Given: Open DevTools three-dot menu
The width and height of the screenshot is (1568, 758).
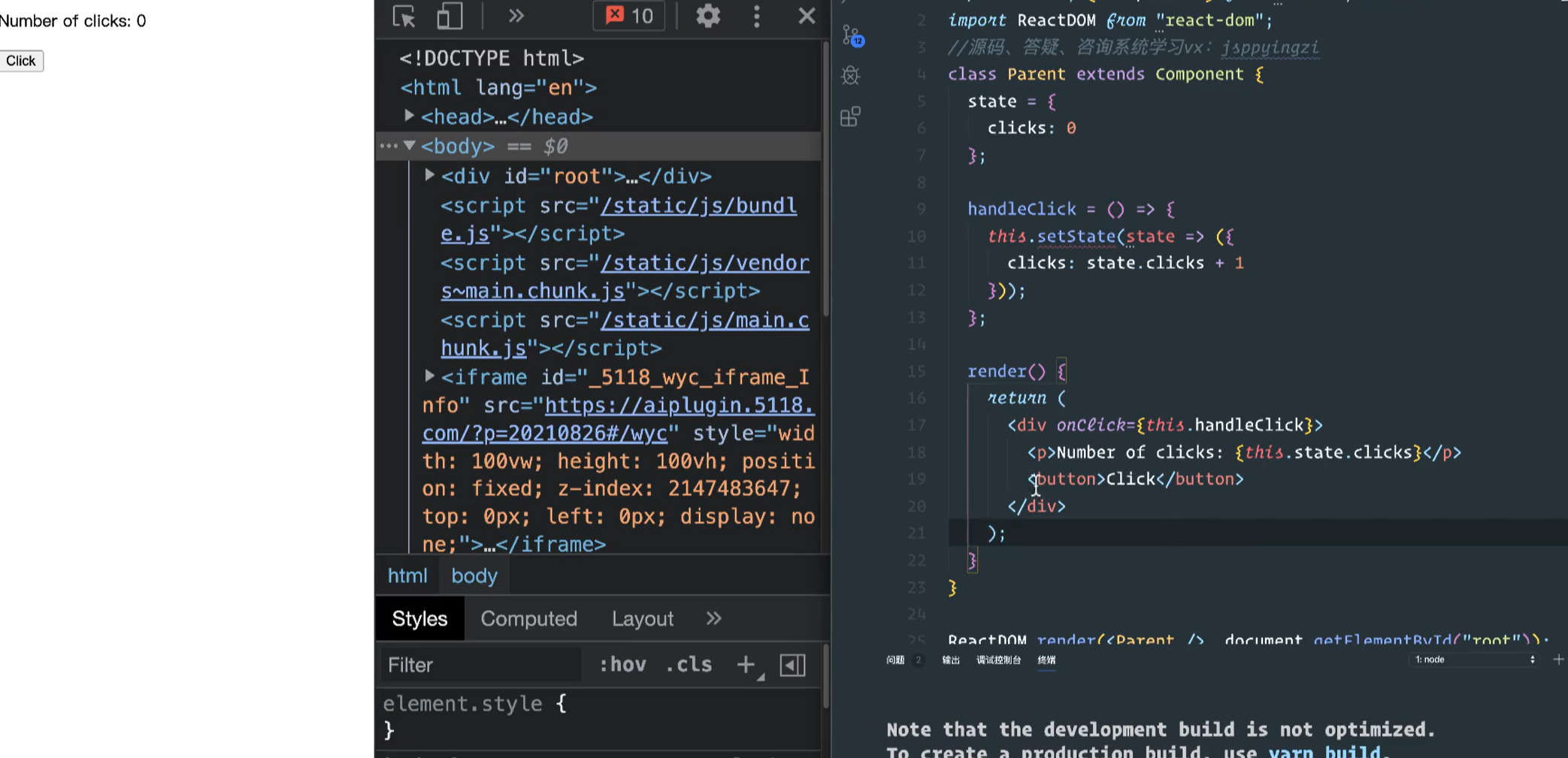Looking at the screenshot, I should coord(756,16).
